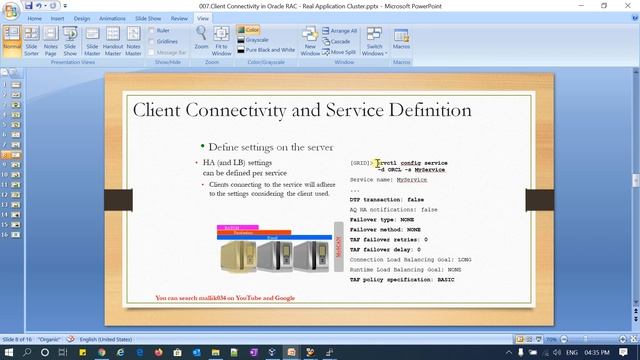Open a New Window of presentation

(x=310, y=41)
